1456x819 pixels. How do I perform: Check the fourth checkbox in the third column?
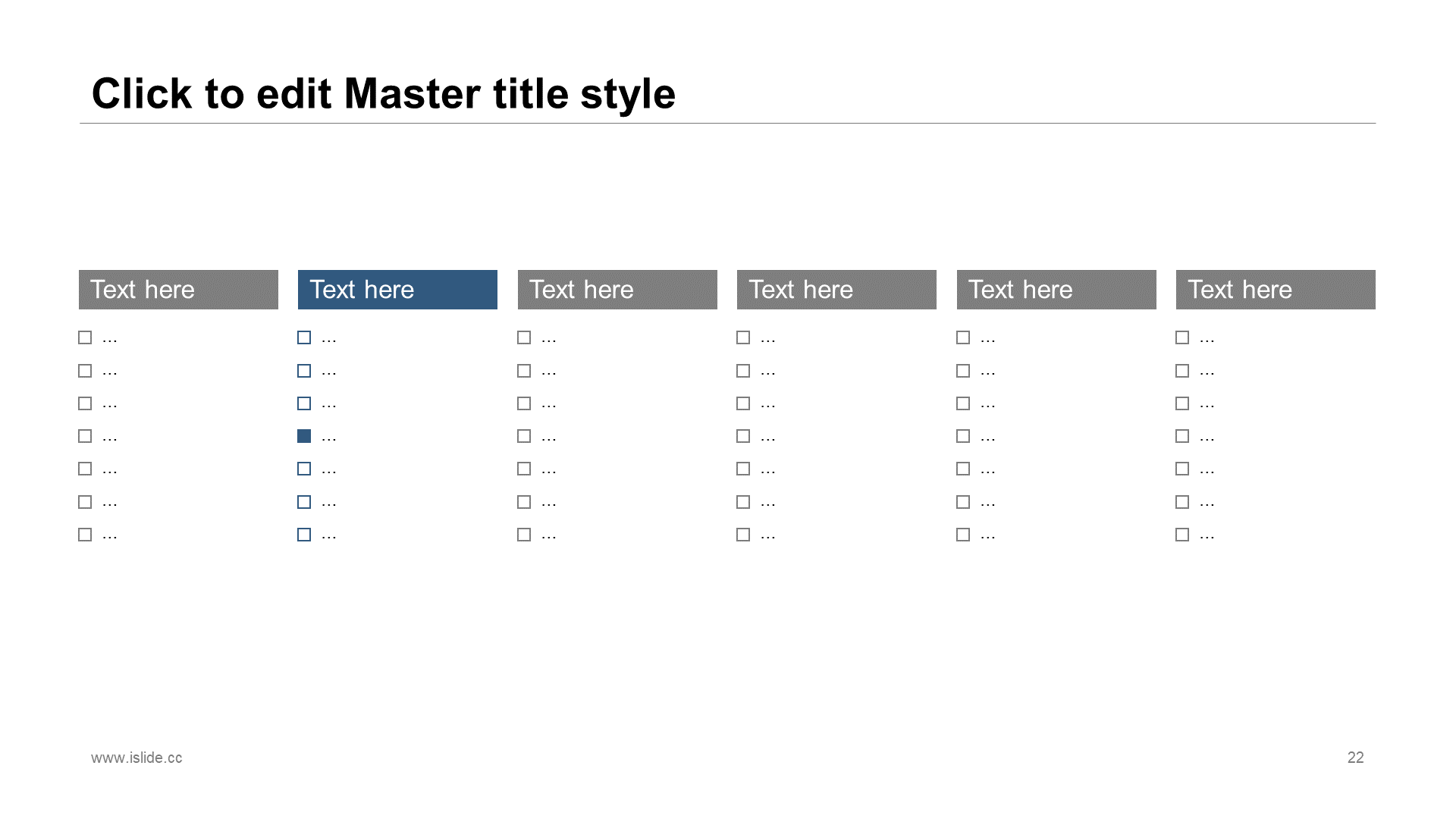point(524,436)
